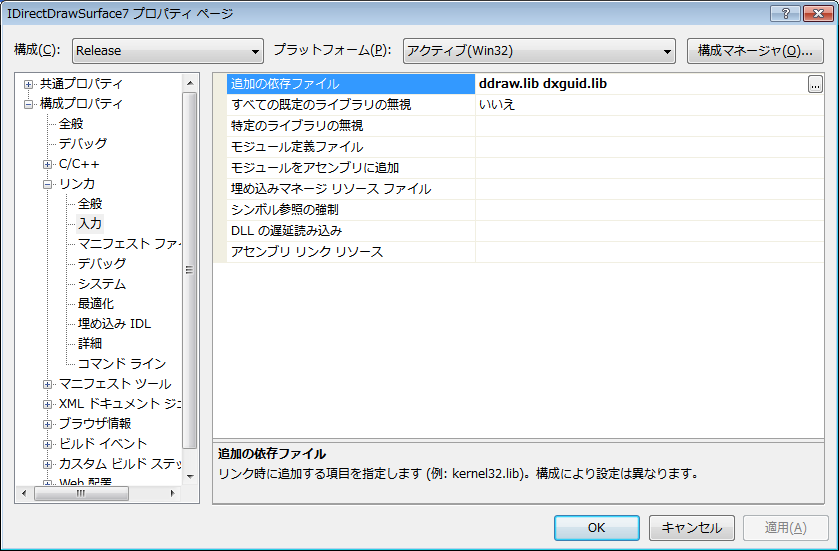This screenshot has width=839, height=551.
Task: Expand the 共通プロパティ node
Action: (28, 84)
